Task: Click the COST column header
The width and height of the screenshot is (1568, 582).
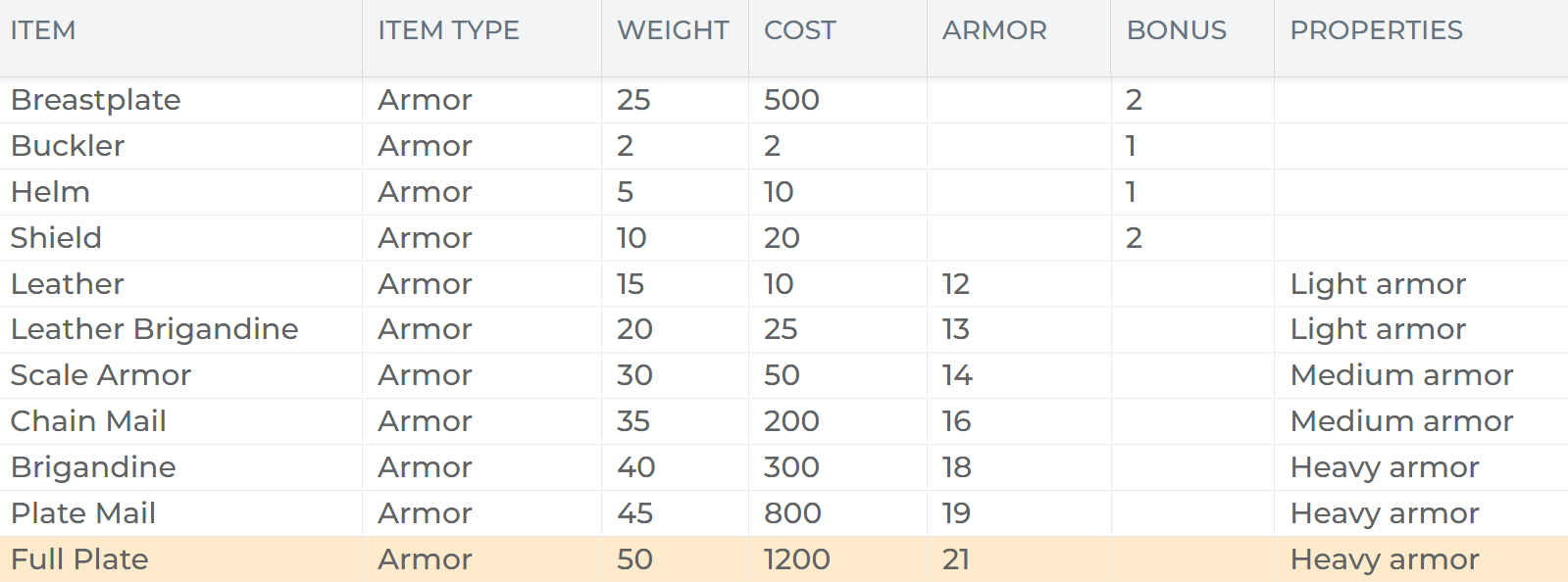Action: (x=799, y=30)
